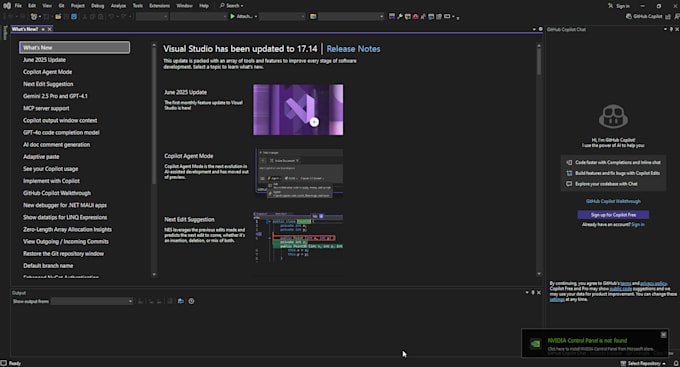Select Copilot Agent Mode in topic list
This screenshot has width=680, height=367.
48,72
